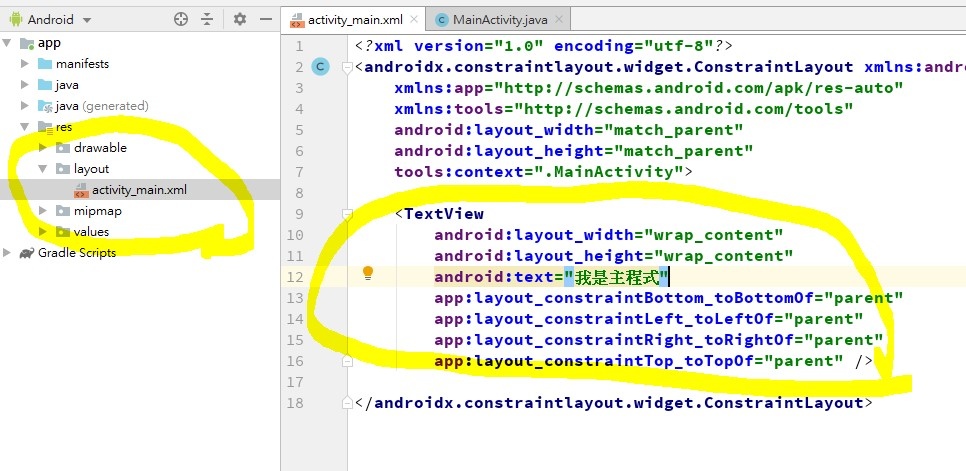Expand the values folder

43,231
